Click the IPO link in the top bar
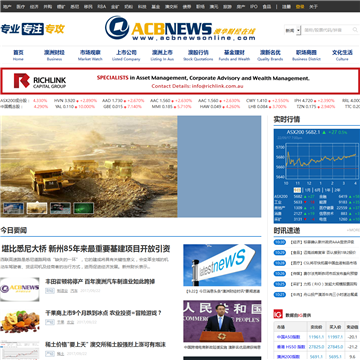 254,6
